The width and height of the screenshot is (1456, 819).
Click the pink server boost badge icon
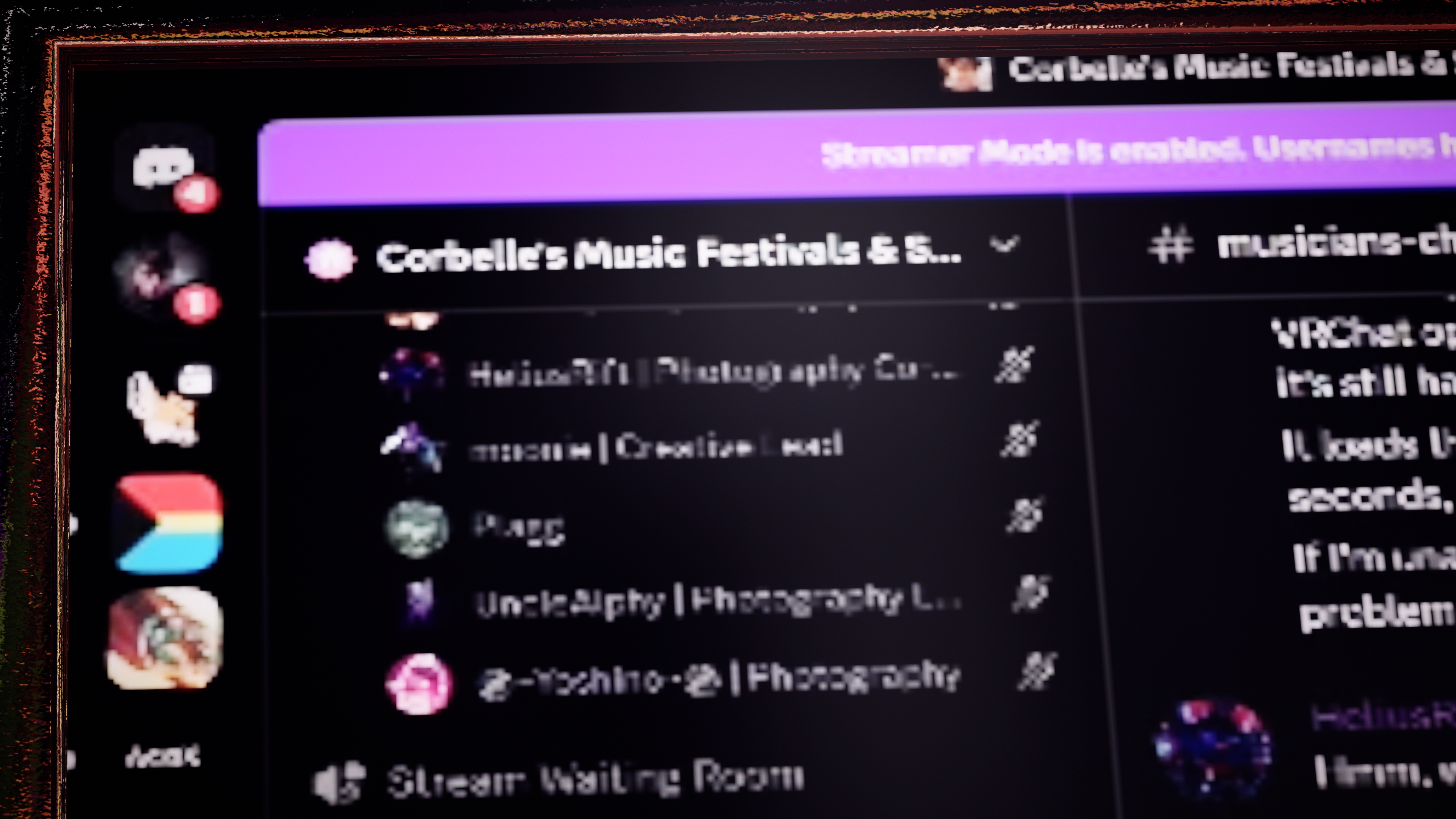331,258
